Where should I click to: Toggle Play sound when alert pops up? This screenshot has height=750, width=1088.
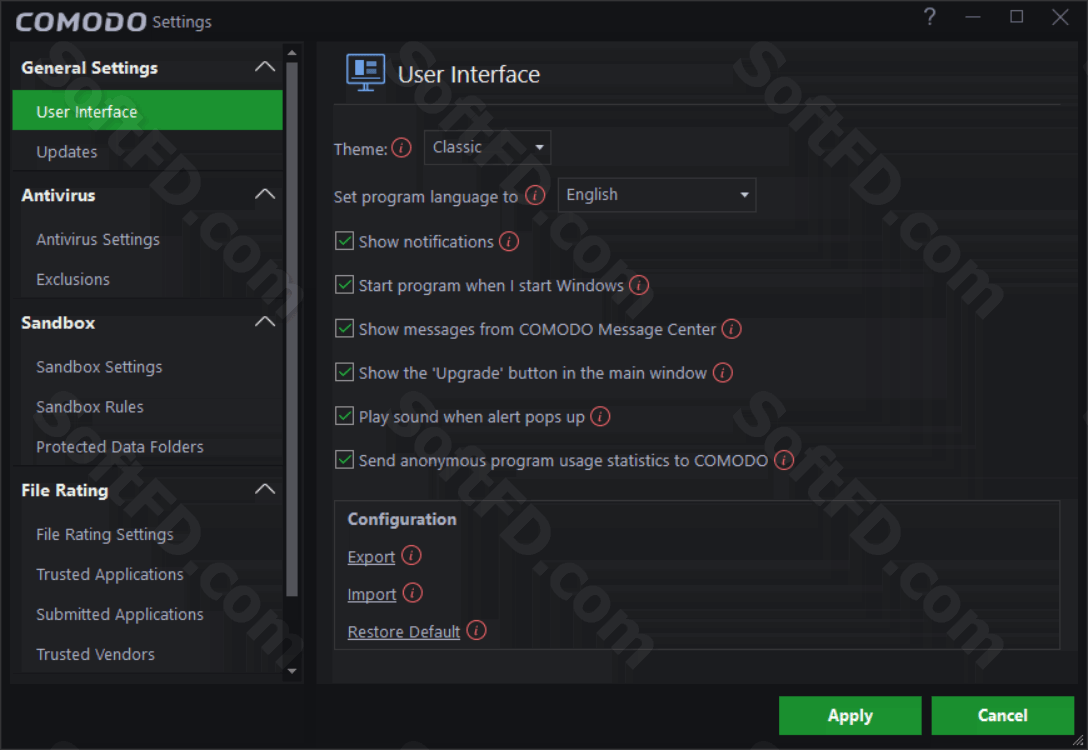coord(344,416)
